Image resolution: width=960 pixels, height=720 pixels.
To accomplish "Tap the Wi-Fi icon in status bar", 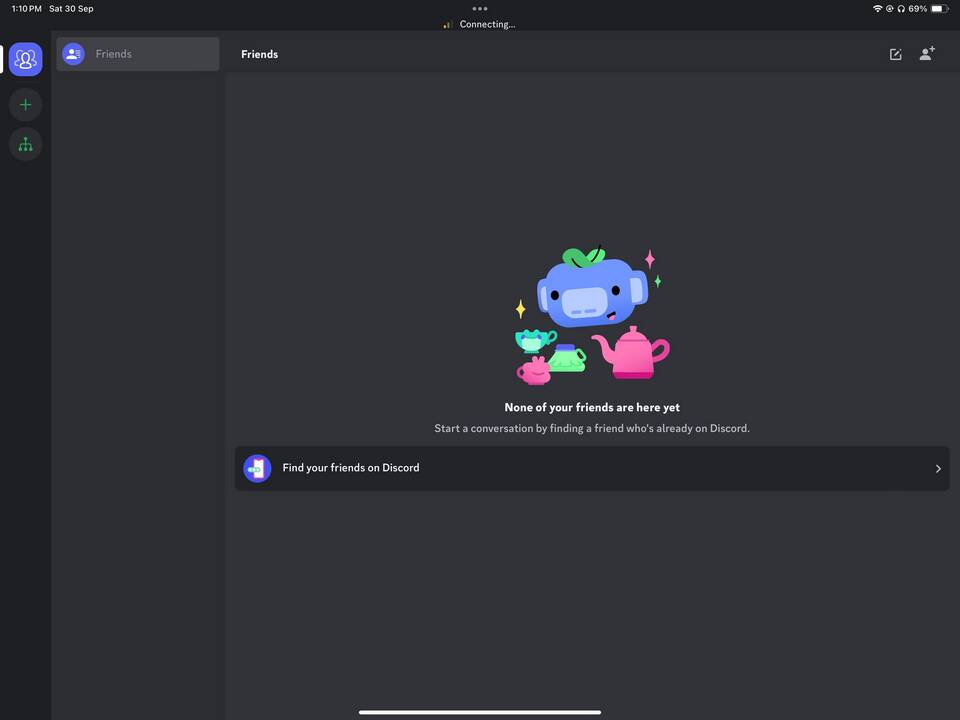I will pyautogui.click(x=877, y=9).
